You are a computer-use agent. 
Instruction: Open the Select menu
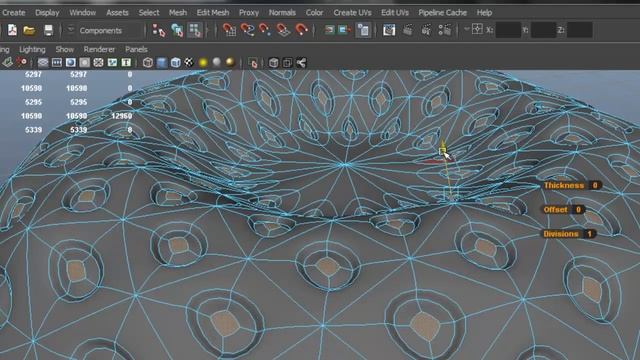click(149, 13)
